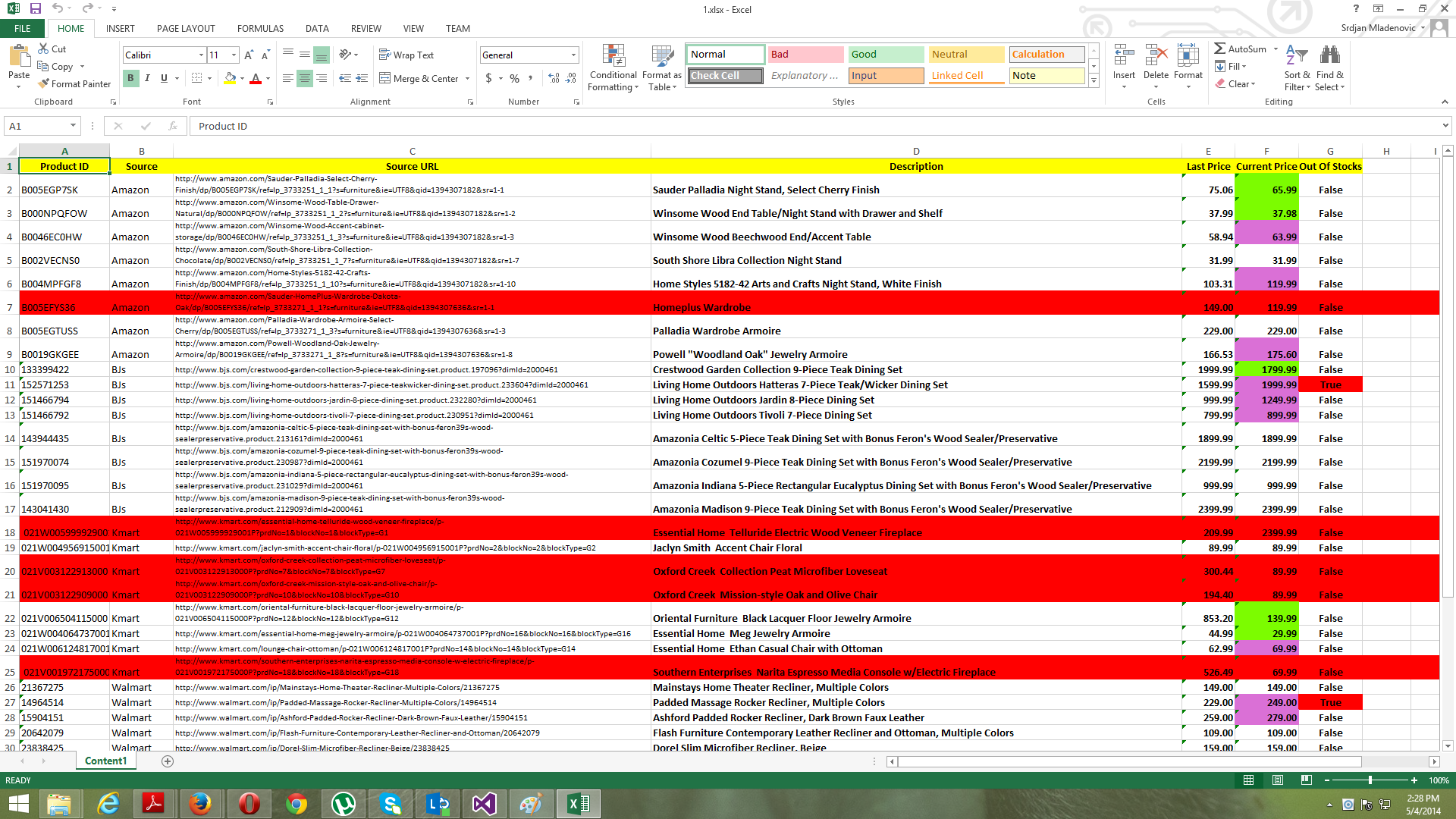Toggle Bold formatting
Image resolution: width=1456 pixels, height=819 pixels.
point(130,78)
